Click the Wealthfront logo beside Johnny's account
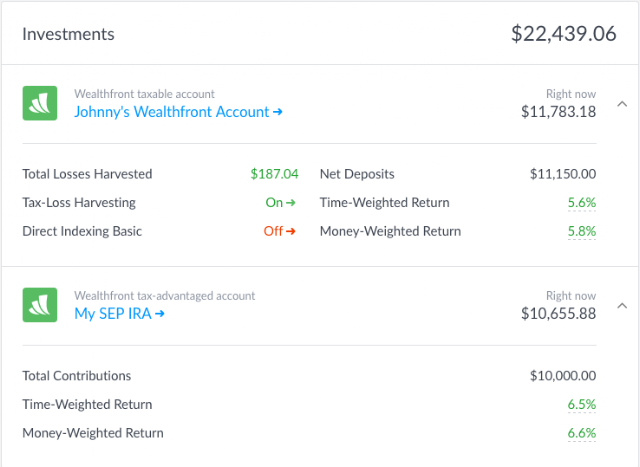Screen dimensions: 640x467 pos(40,103)
